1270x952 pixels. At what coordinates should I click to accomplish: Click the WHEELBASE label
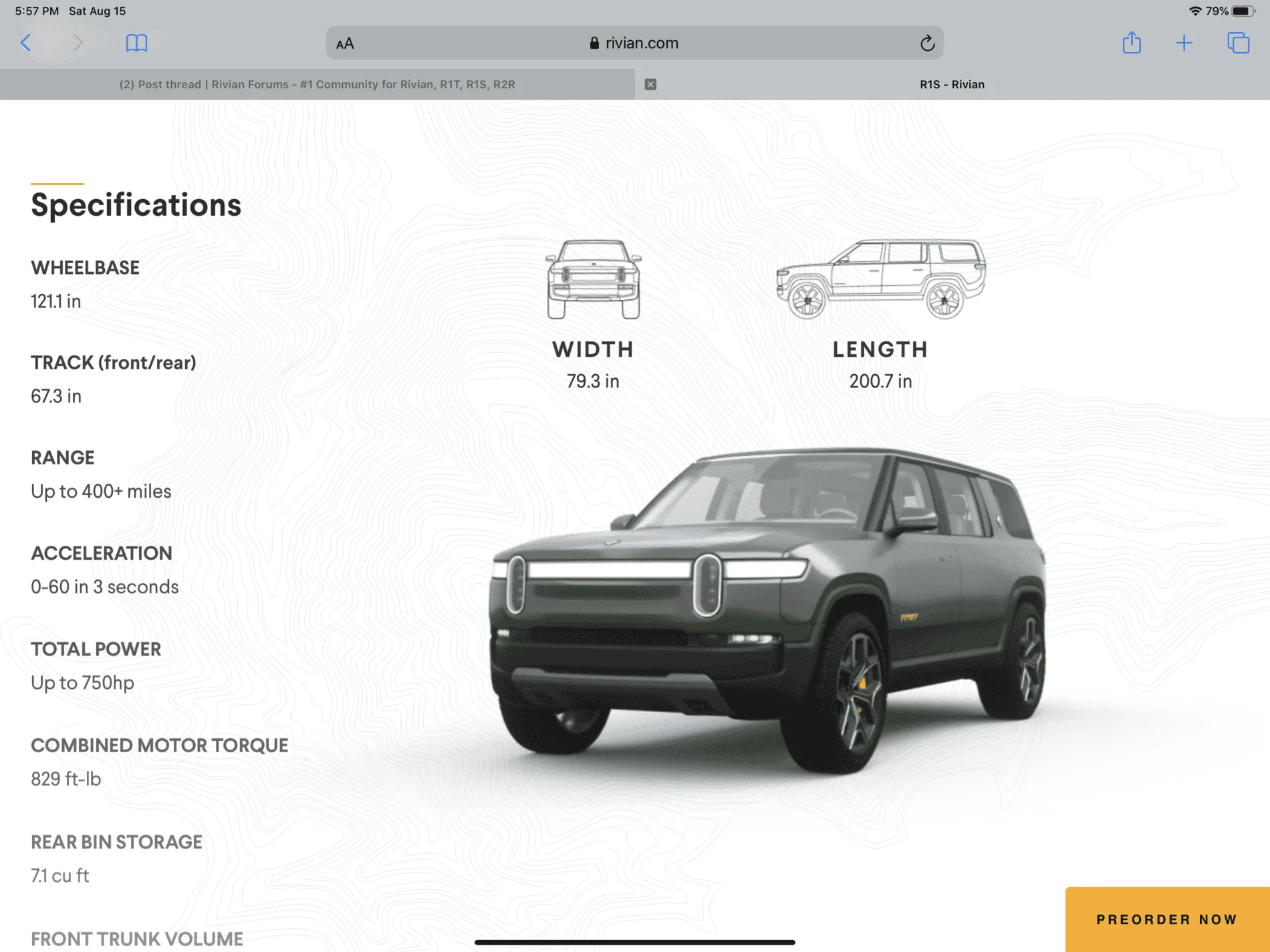point(85,267)
